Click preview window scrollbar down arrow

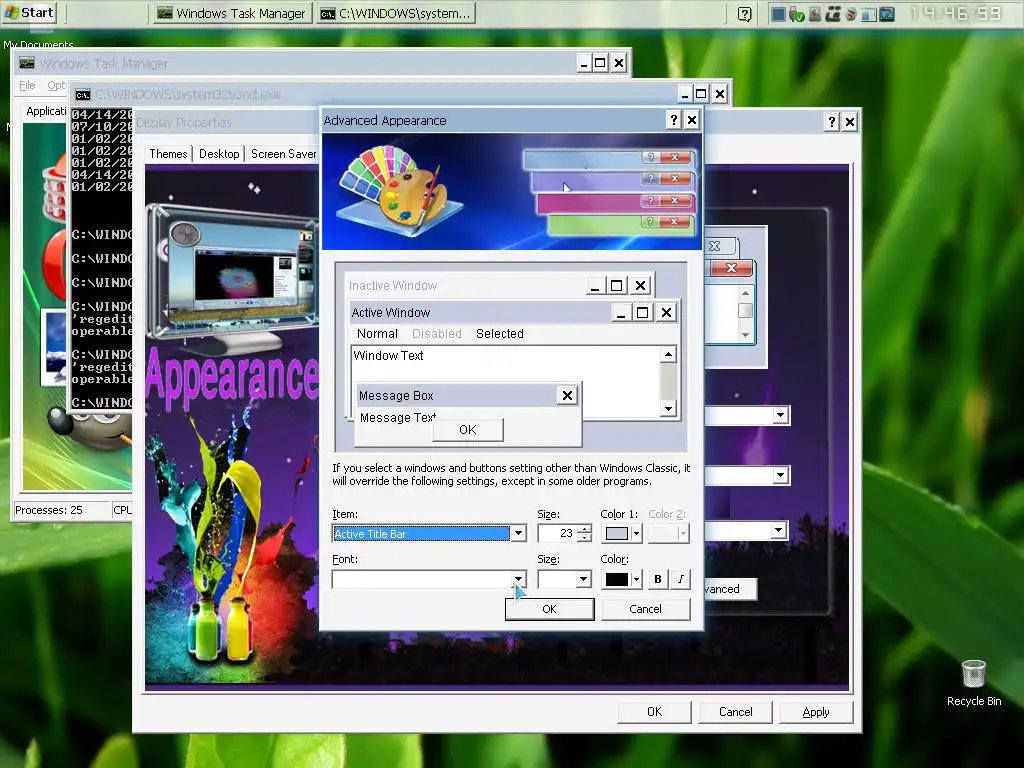pyautogui.click(x=668, y=409)
